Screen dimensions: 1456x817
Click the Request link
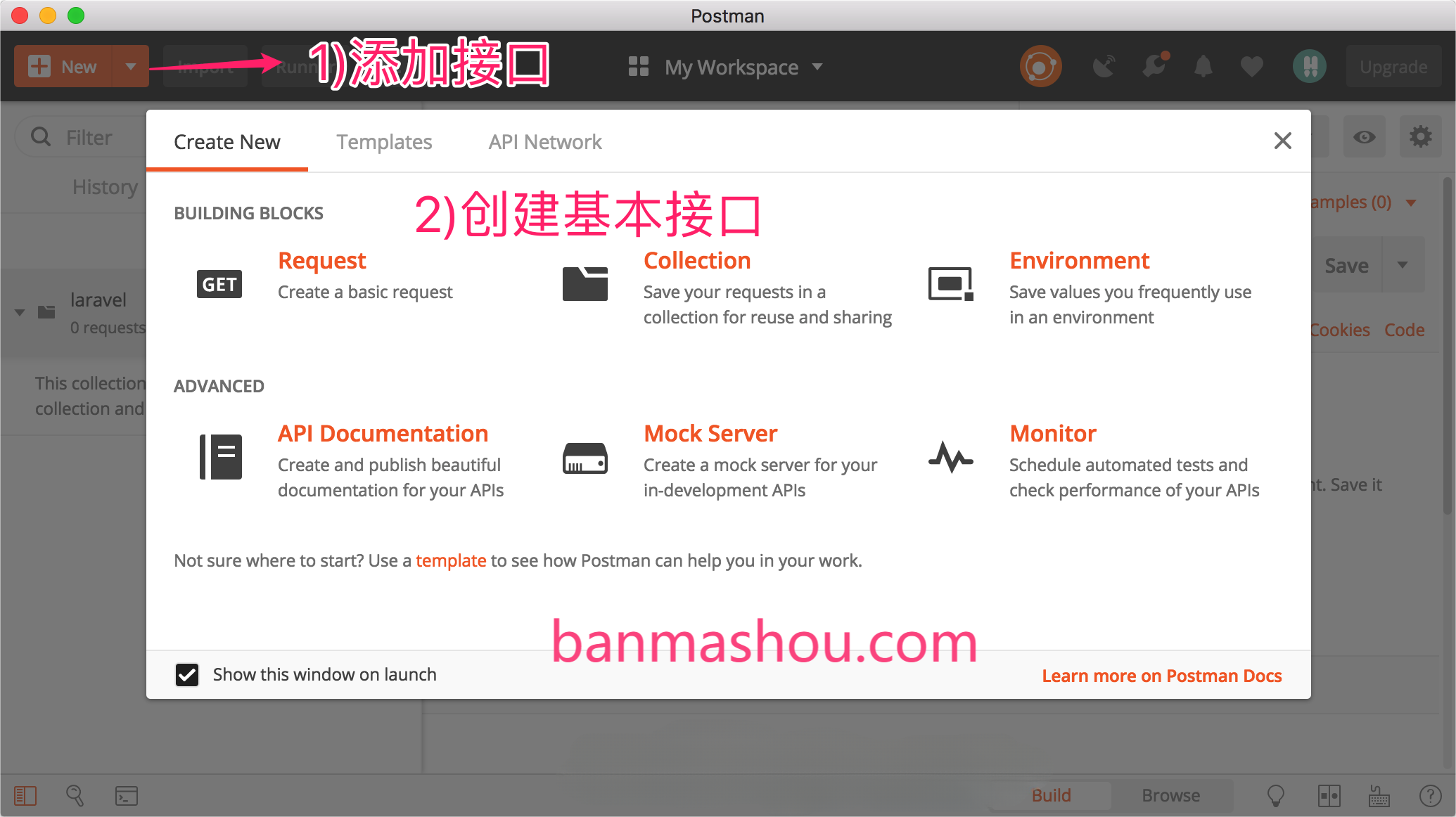coord(322,260)
